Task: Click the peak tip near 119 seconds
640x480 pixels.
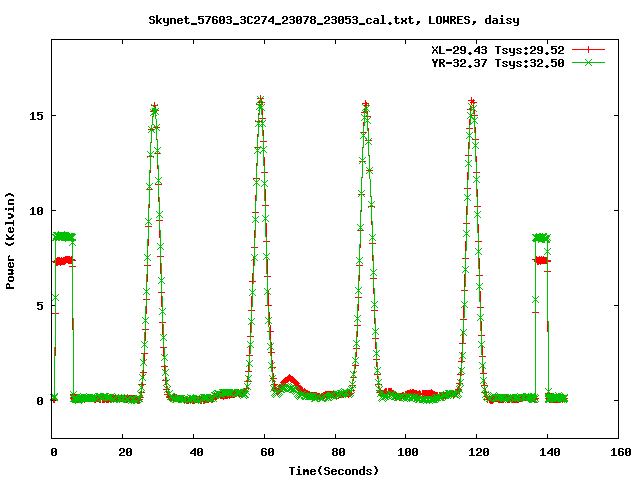Action: [472, 102]
